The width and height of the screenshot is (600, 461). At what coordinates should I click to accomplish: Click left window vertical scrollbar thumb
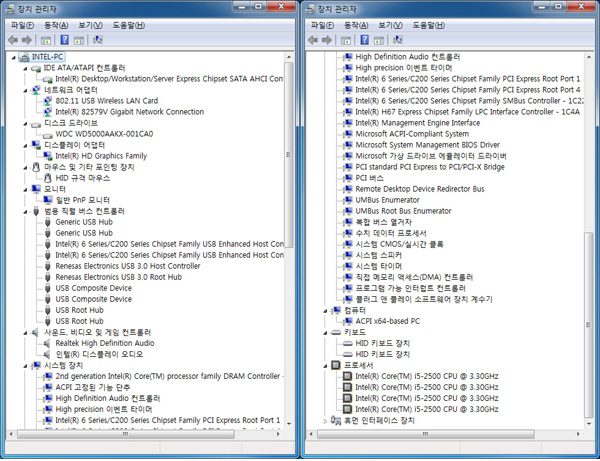[x=289, y=155]
